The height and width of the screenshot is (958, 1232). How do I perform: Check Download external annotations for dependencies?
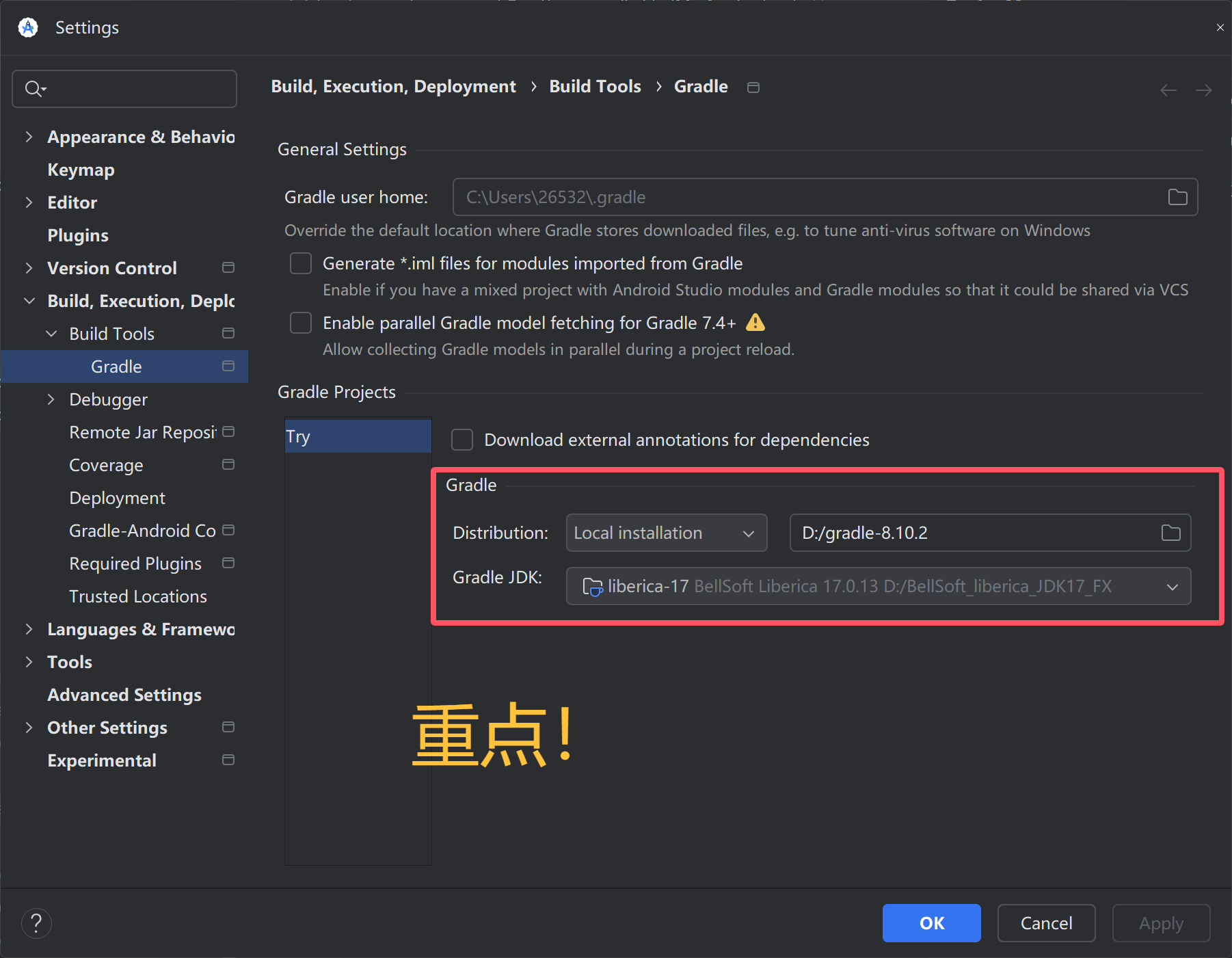pos(462,440)
